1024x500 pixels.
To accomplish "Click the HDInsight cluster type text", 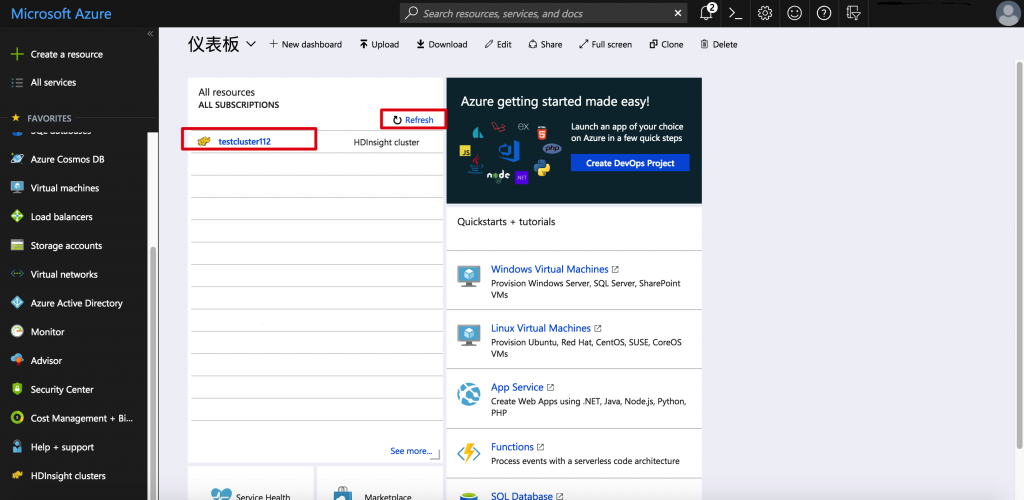I will point(386,142).
